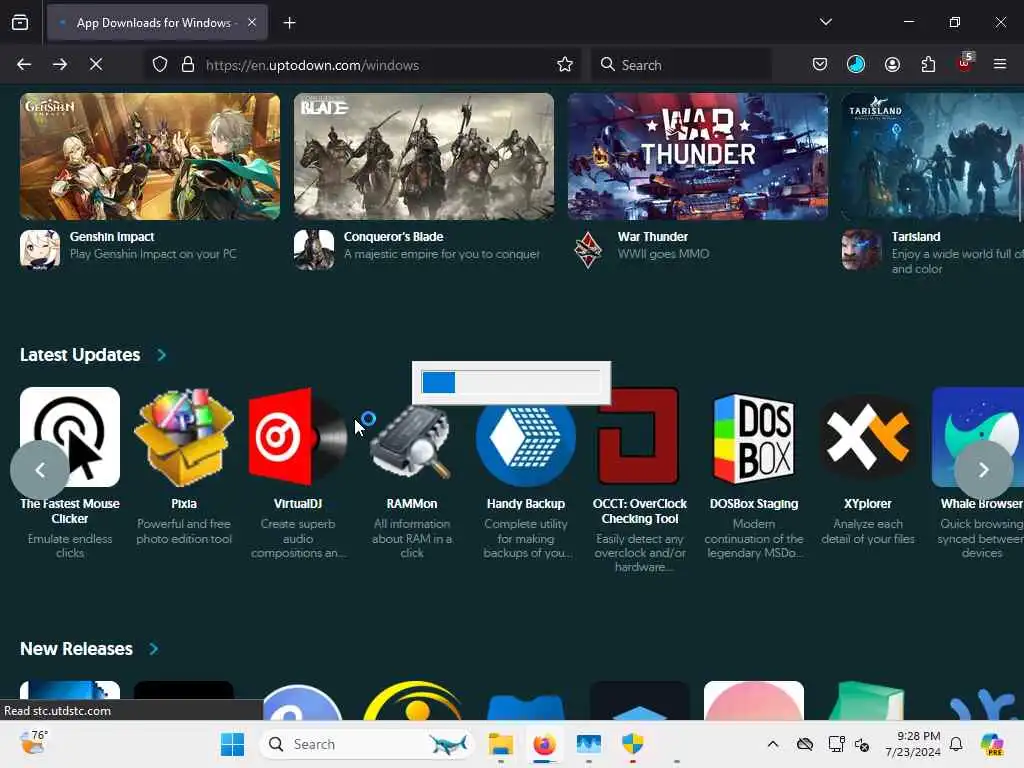Open the Whale Browser icon
This screenshot has width=1024, height=768.
[978, 436]
